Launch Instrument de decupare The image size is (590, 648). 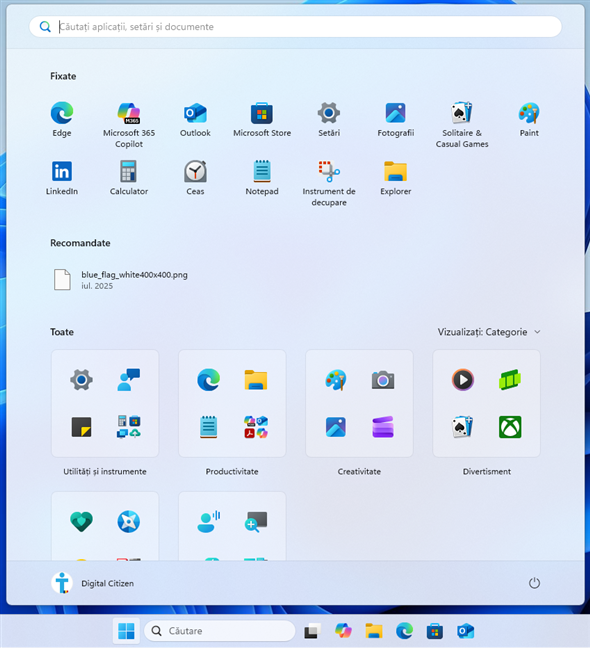tap(329, 183)
